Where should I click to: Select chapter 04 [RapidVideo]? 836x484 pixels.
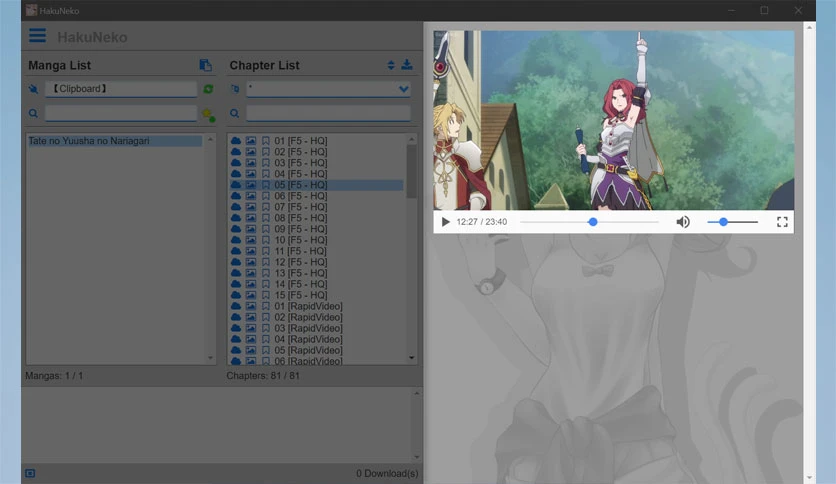coord(317,339)
